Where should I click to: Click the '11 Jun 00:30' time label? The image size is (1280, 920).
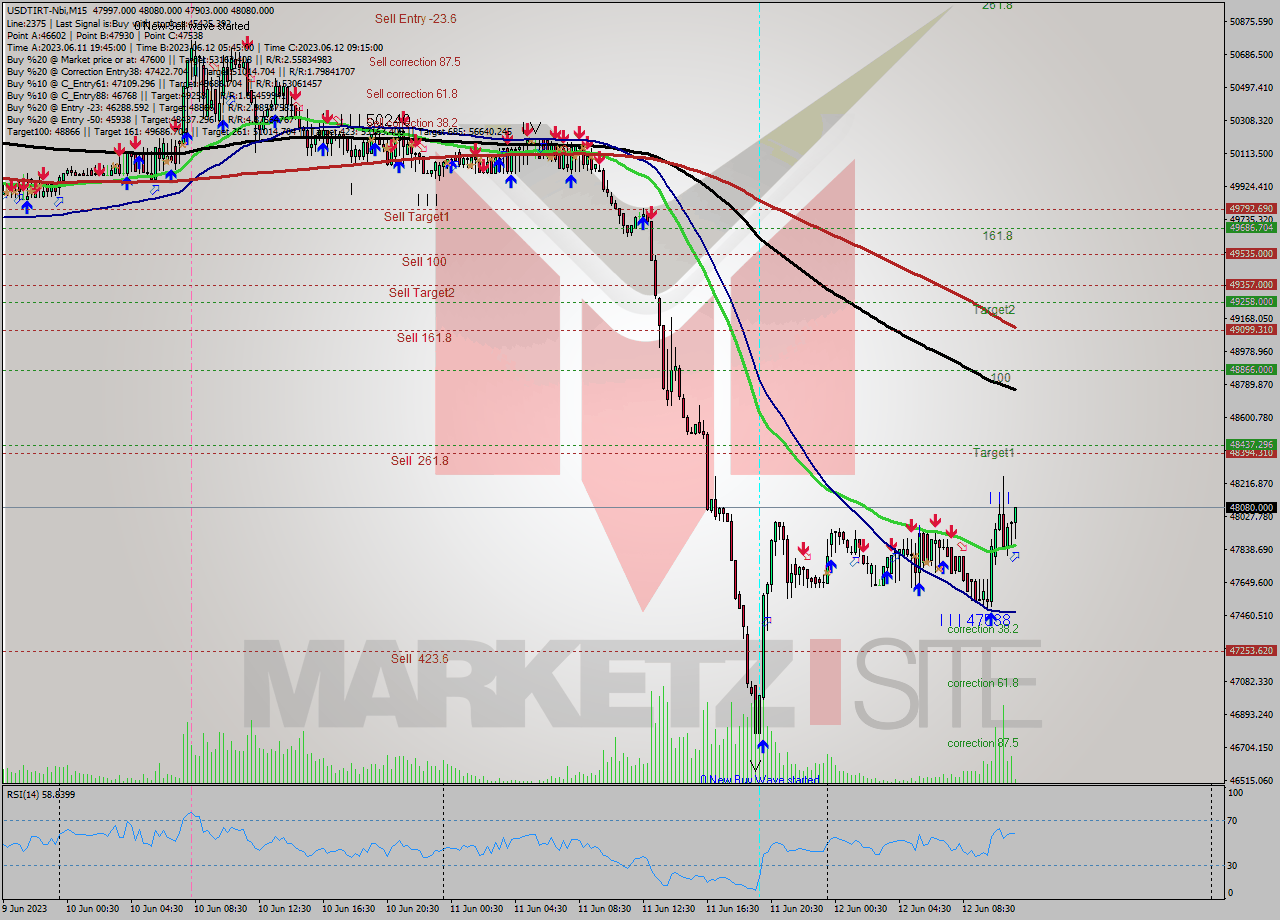(x=476, y=909)
